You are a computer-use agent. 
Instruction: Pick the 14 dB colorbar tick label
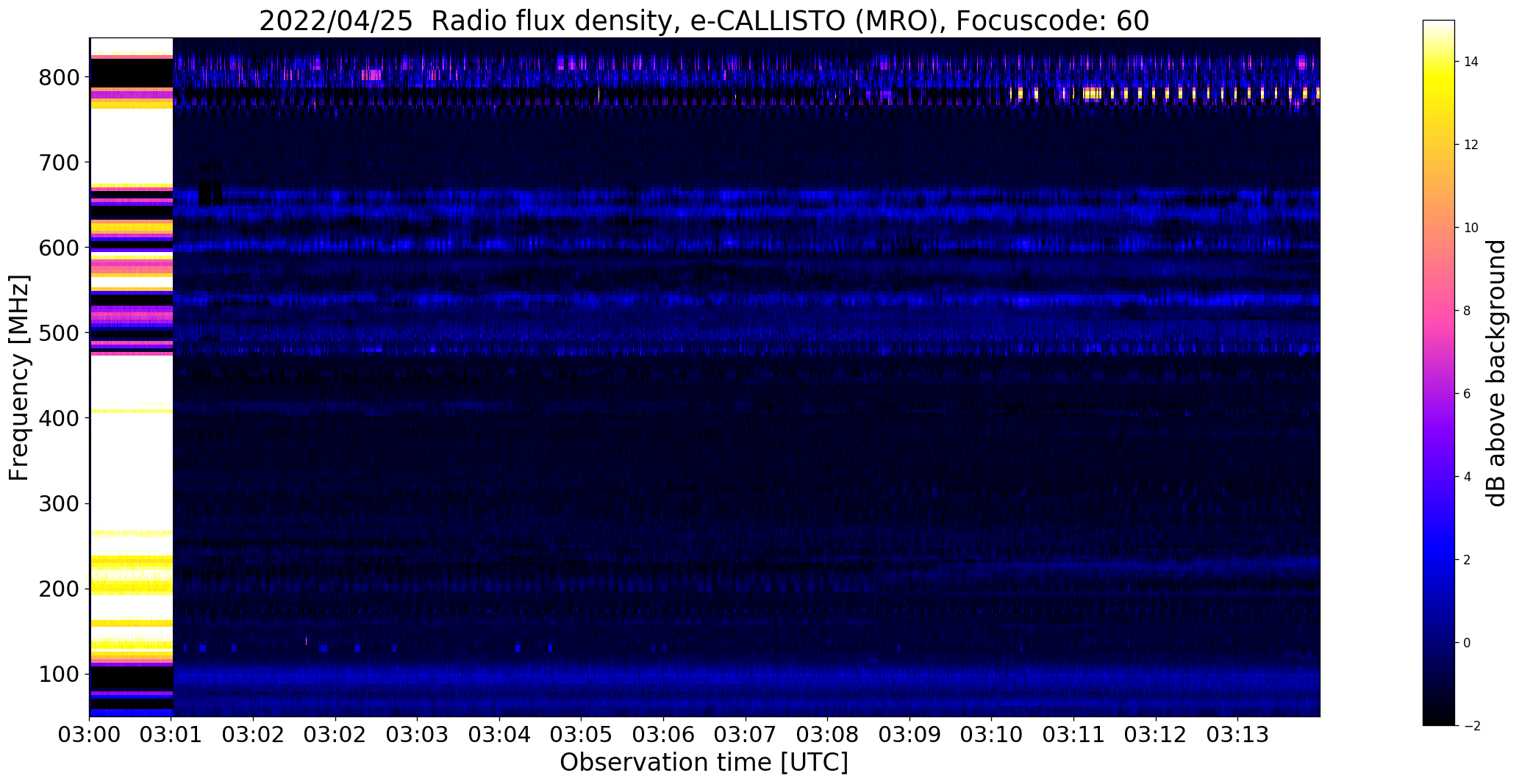[x=1471, y=62]
